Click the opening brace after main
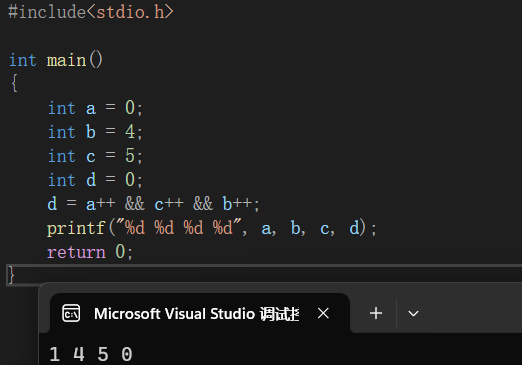Screen dimensions: 522x365 [x=14, y=83]
